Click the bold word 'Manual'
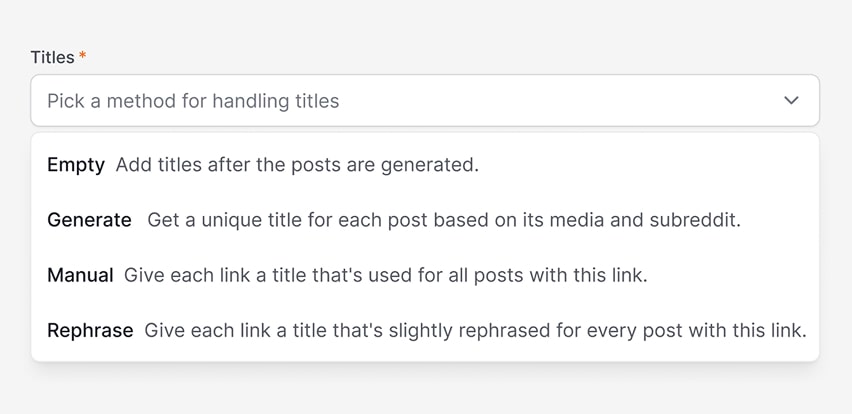This screenshot has height=414, width=852. point(80,275)
